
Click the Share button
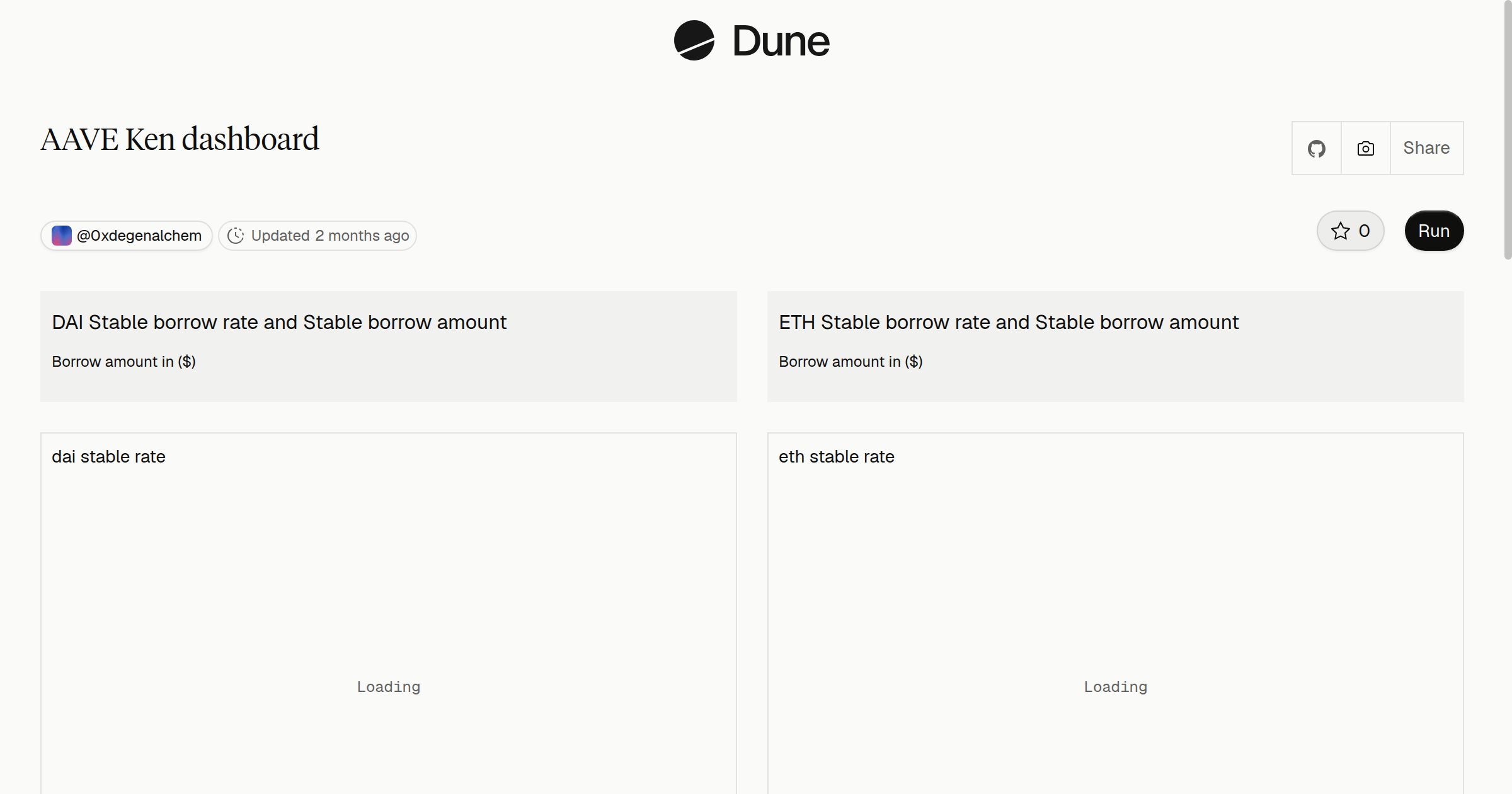tap(1426, 148)
